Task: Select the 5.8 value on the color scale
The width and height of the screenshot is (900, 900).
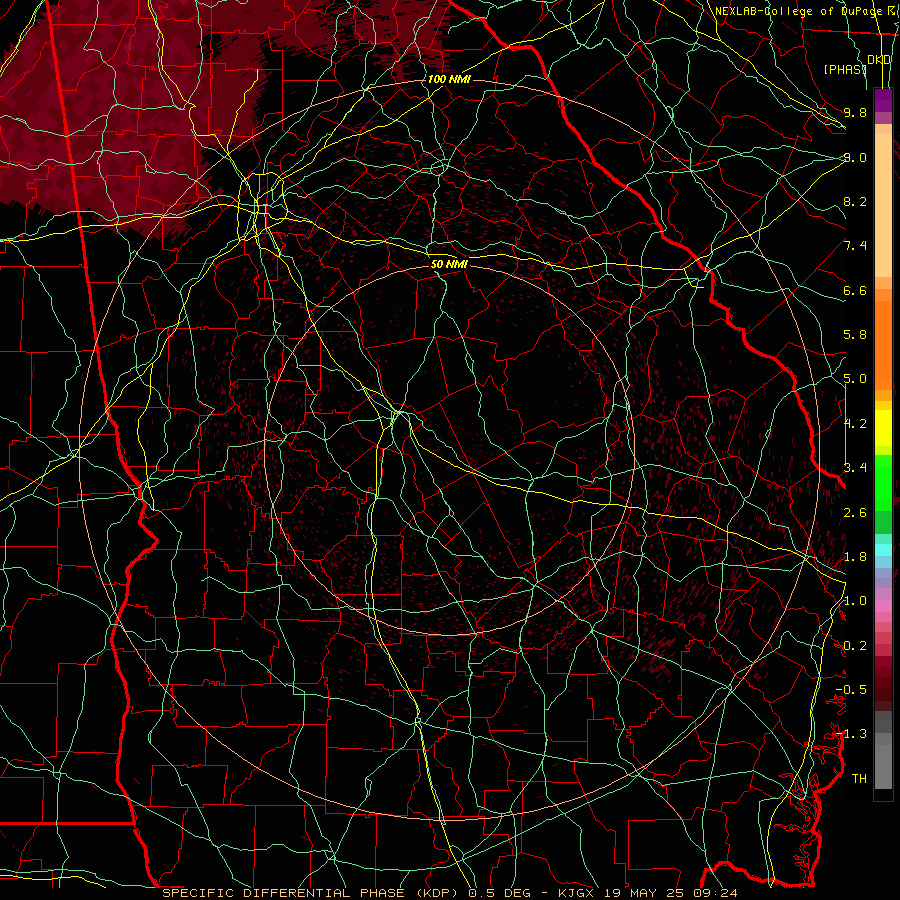Action: [x=855, y=335]
